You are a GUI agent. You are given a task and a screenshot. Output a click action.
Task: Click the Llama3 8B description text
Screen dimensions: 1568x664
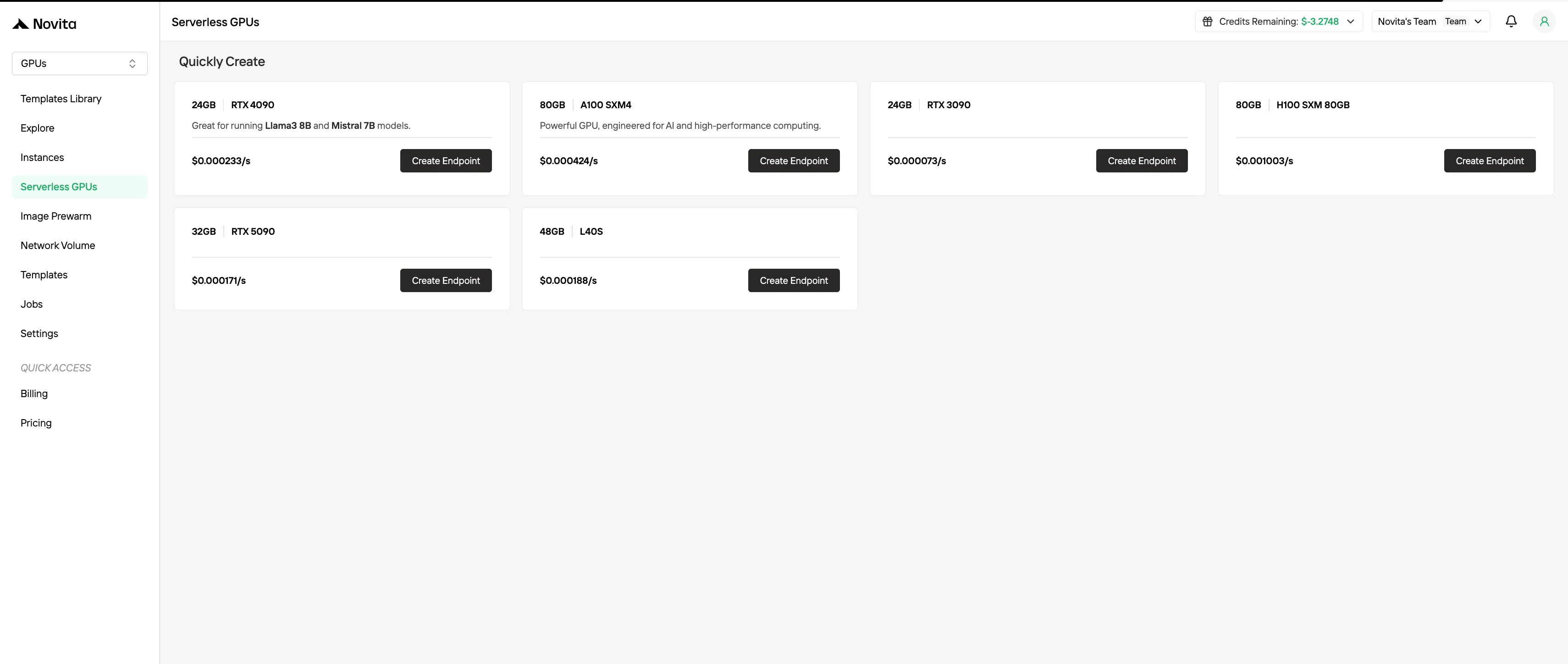(301, 125)
